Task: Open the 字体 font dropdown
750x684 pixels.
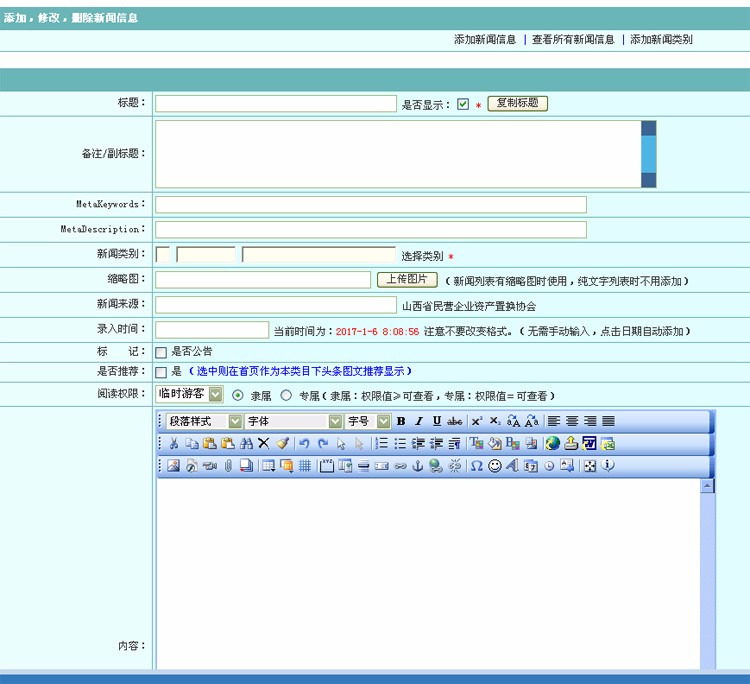Action: coord(294,421)
